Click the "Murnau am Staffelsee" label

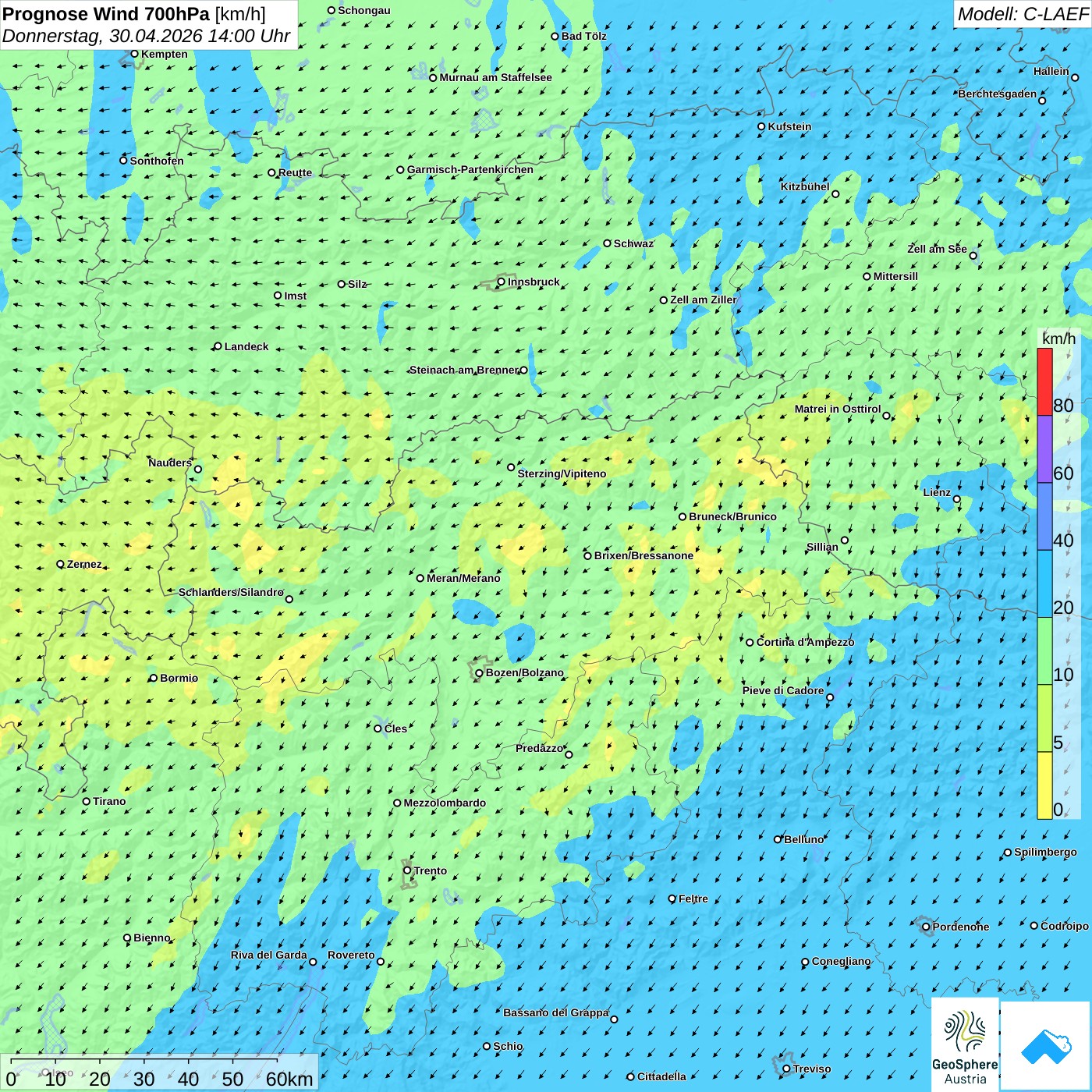coord(495,77)
